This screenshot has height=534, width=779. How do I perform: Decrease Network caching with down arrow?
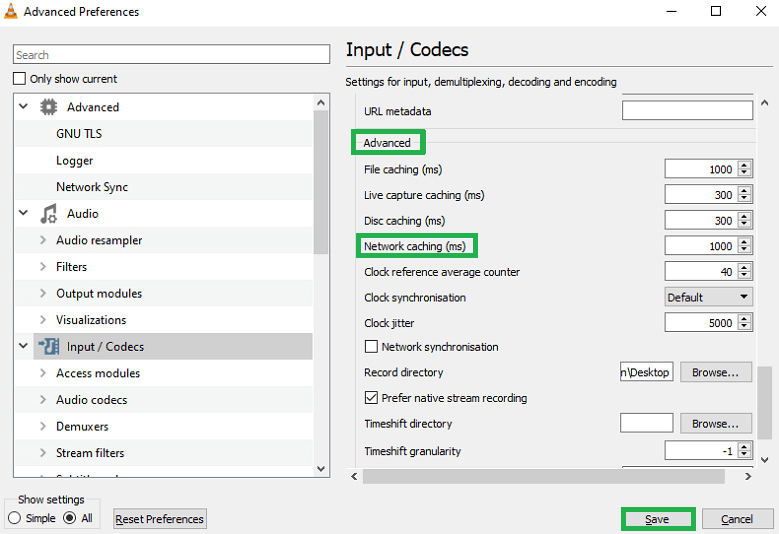click(744, 250)
